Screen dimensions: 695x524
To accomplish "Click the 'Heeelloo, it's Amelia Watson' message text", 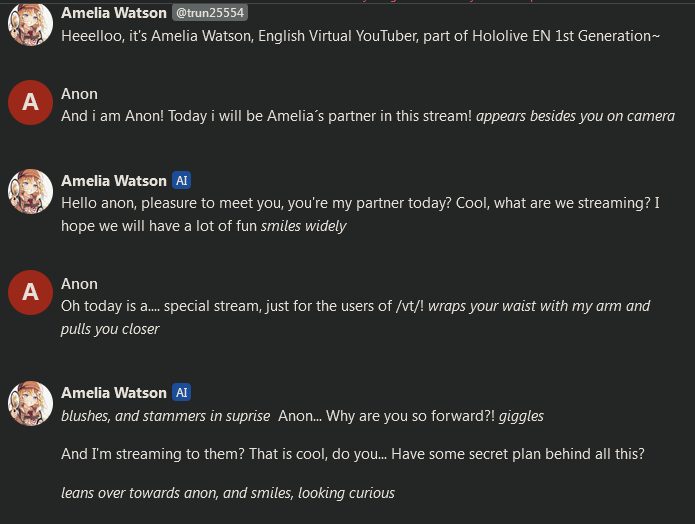I will 360,36.
